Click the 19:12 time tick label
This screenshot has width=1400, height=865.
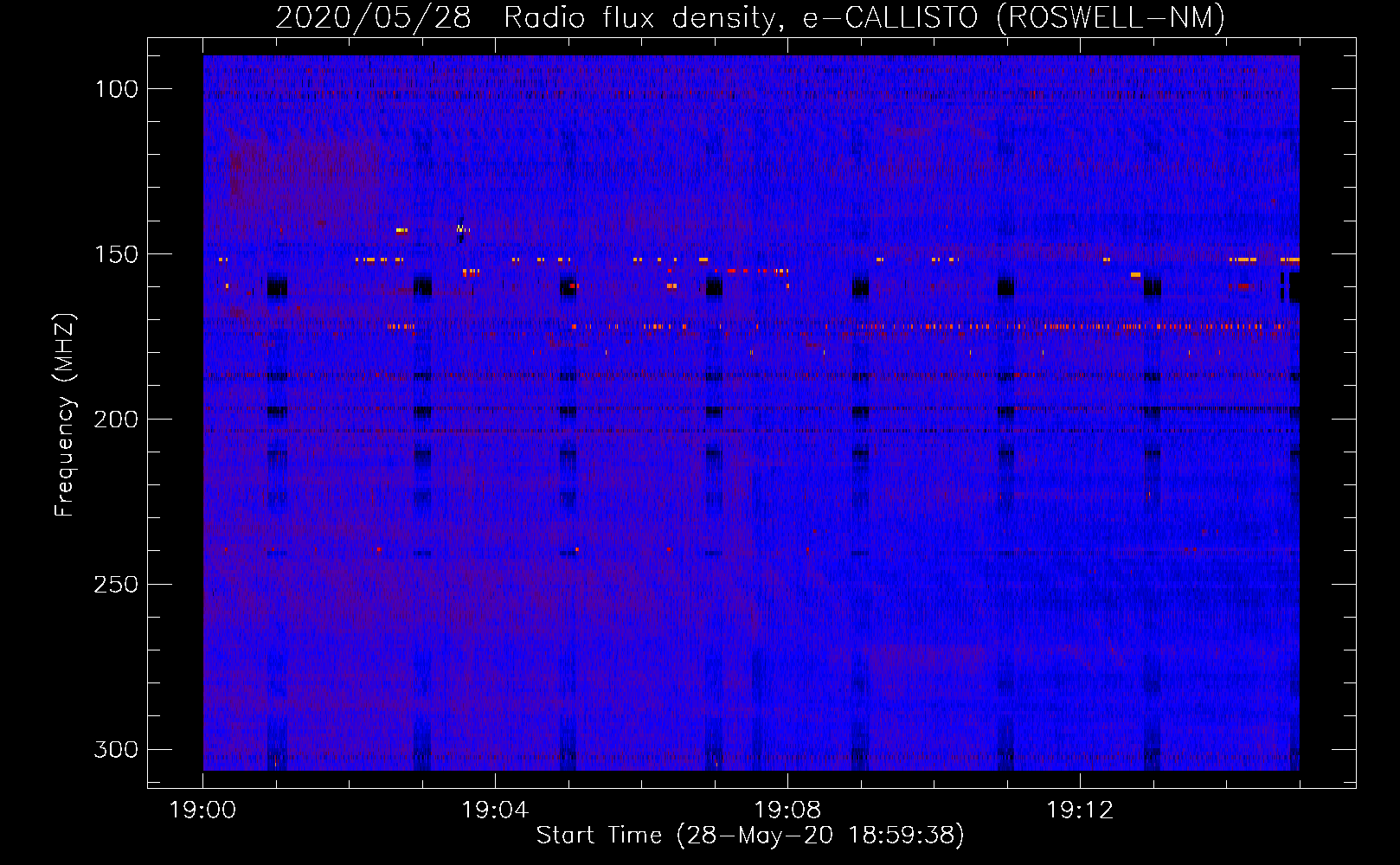tap(1081, 811)
